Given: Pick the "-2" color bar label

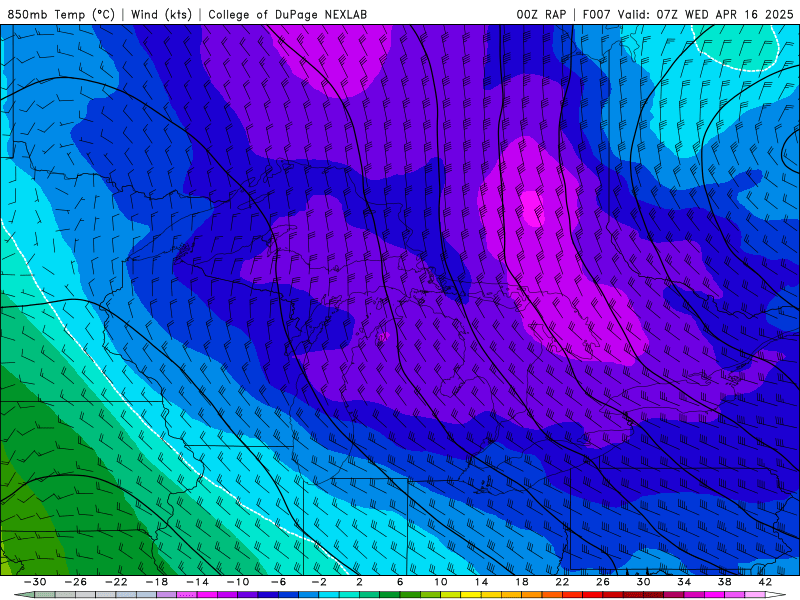Looking at the screenshot, I should click(x=319, y=582).
